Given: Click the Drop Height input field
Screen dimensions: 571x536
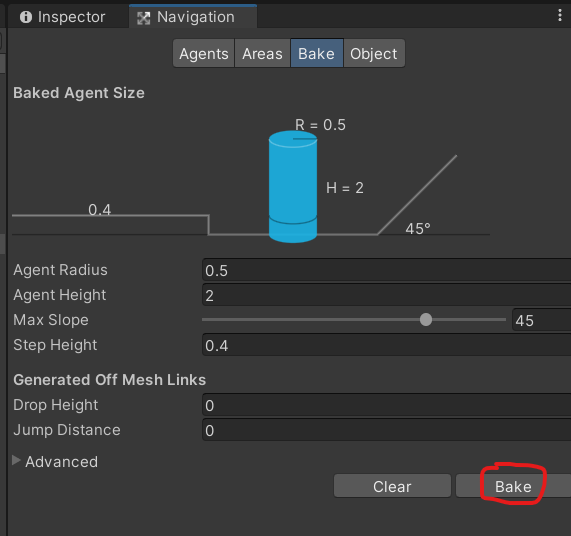Looking at the screenshot, I should tap(386, 405).
